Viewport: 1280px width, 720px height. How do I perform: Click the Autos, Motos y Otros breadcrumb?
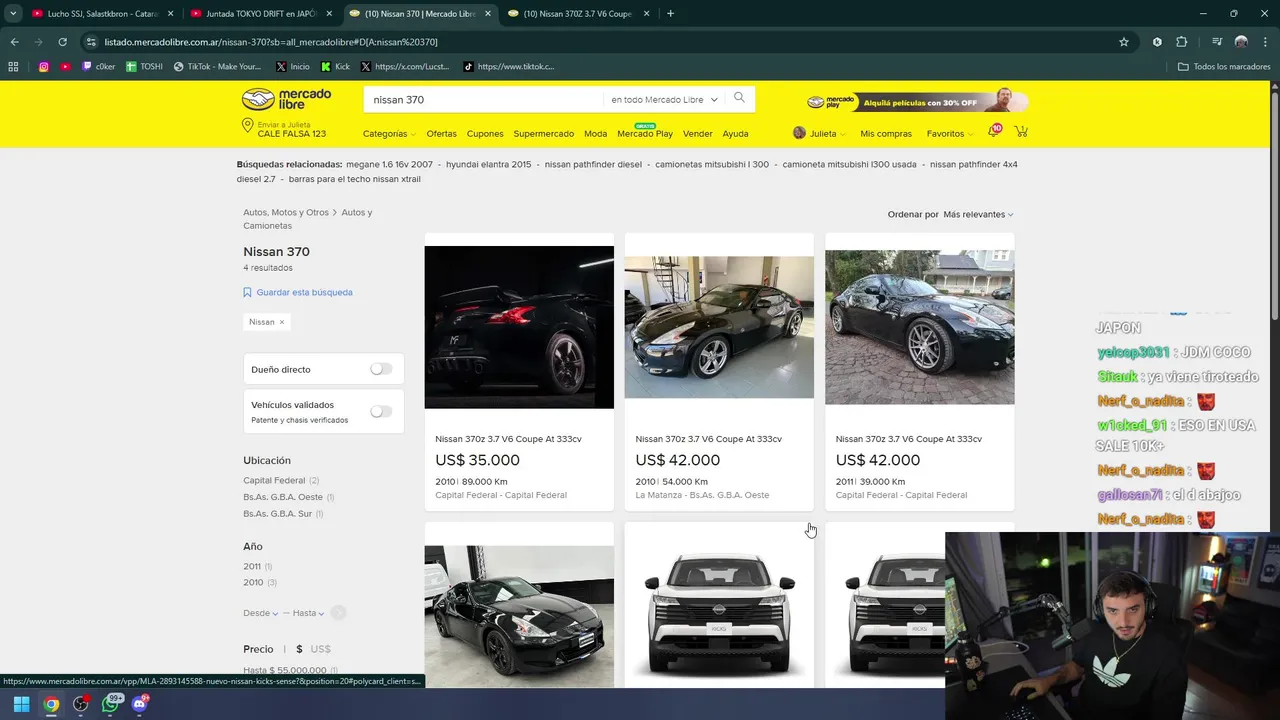(286, 212)
